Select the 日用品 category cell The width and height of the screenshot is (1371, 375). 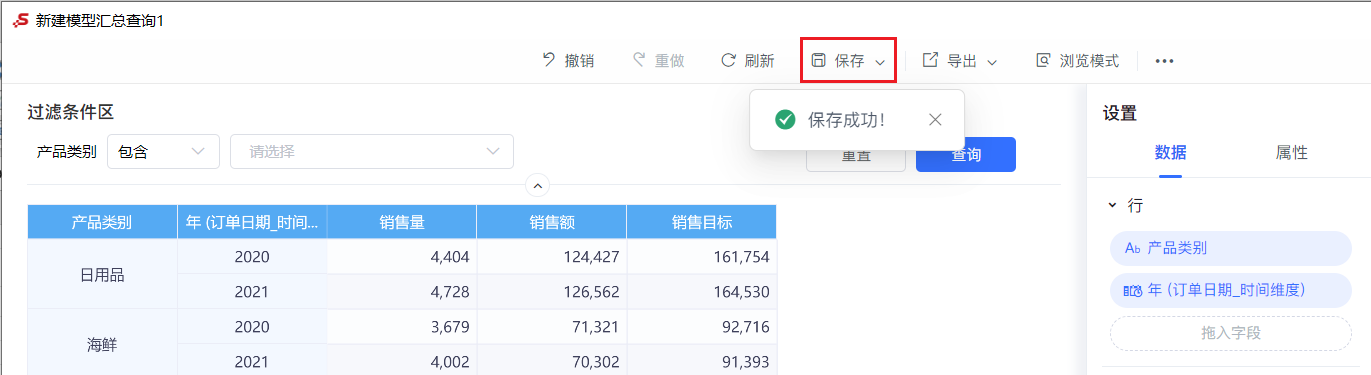pos(101,274)
